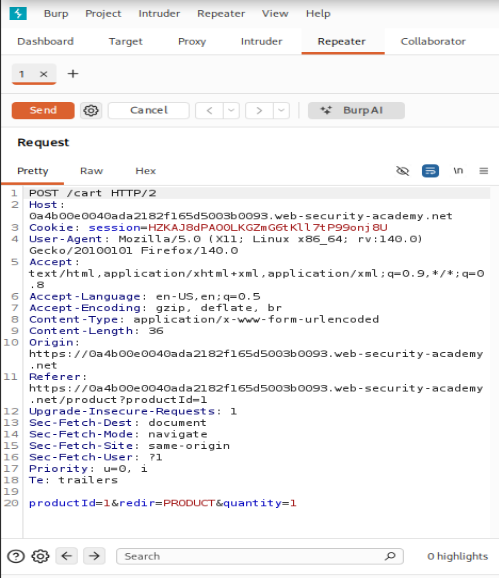
Task: Click the 'Priority: u=0, i' header
Action: pos(88,469)
